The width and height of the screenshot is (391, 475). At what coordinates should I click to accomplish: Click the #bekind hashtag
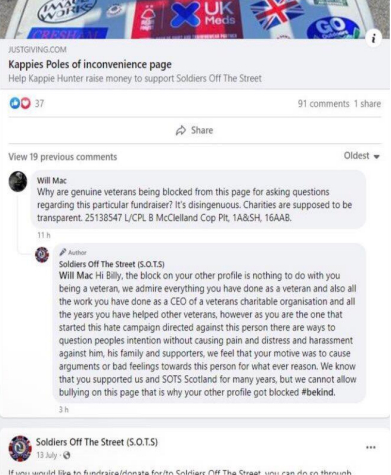[318, 392]
